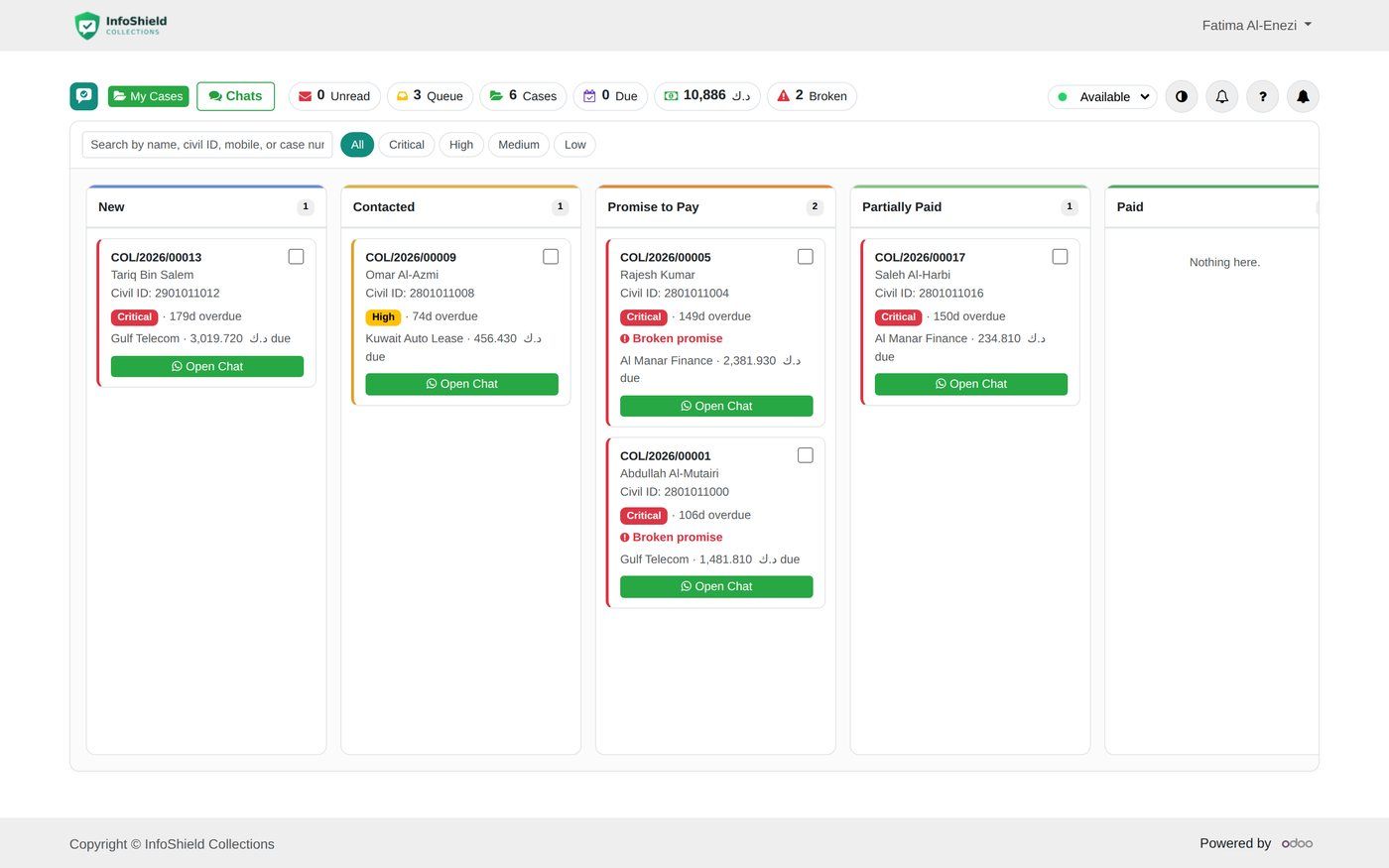Viewport: 1389px width, 868px height.
Task: Click the Broken promise label on Rajesh Kumar
Action: click(x=672, y=338)
